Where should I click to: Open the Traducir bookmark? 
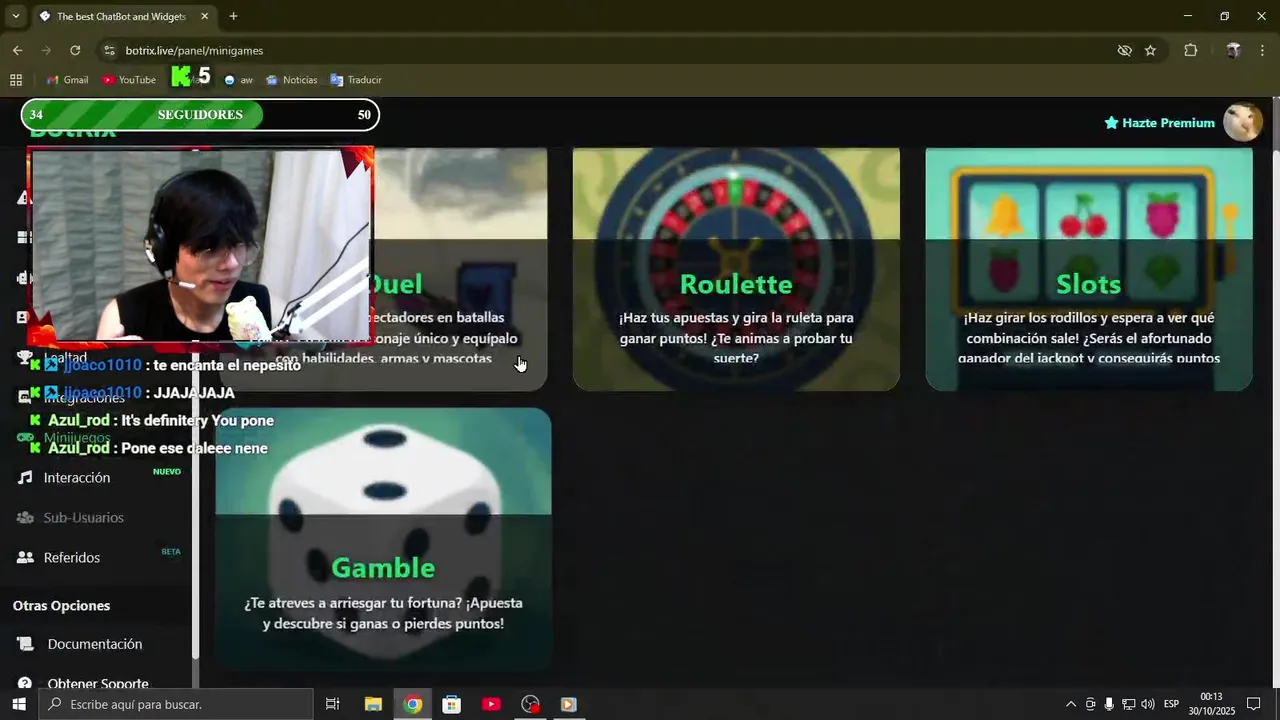(356, 80)
